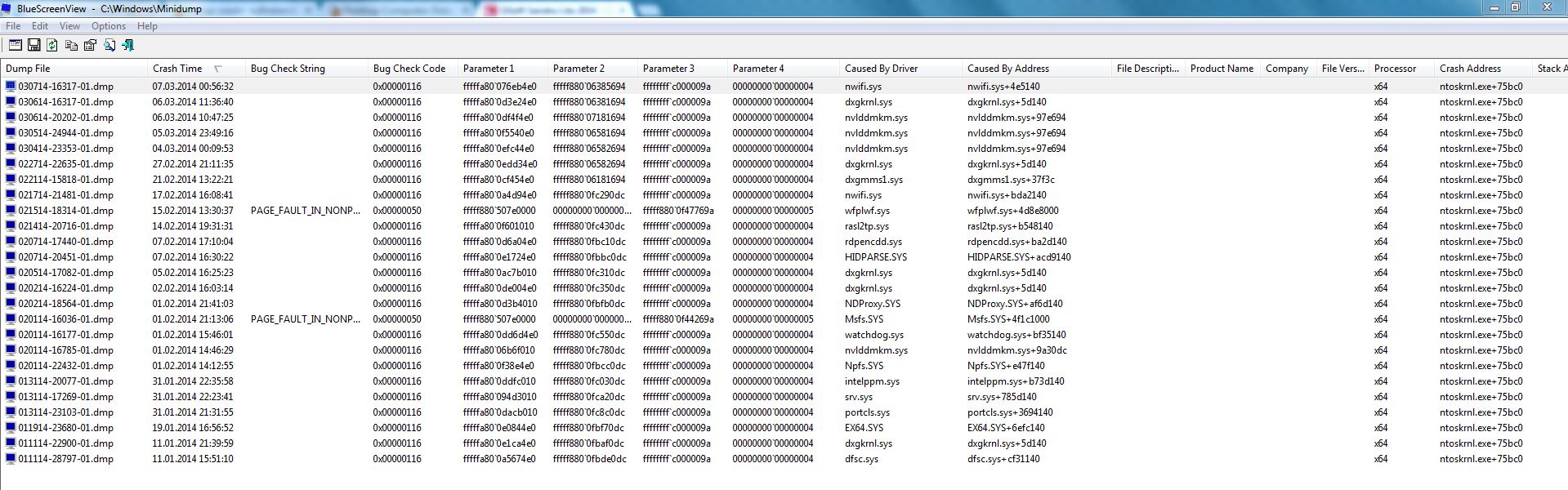Click the icon of dump 020514-17082-01.dmp
Screen dimensions: 1568x490
[11, 272]
